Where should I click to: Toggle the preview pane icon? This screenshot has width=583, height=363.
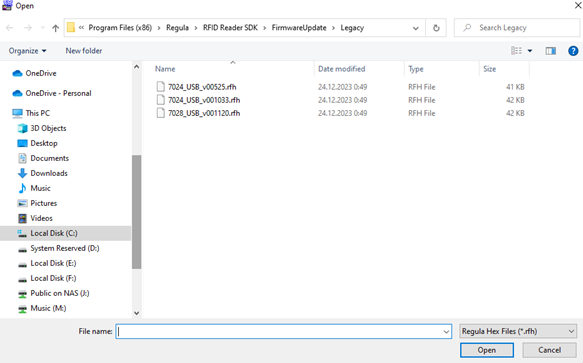pyautogui.click(x=551, y=51)
